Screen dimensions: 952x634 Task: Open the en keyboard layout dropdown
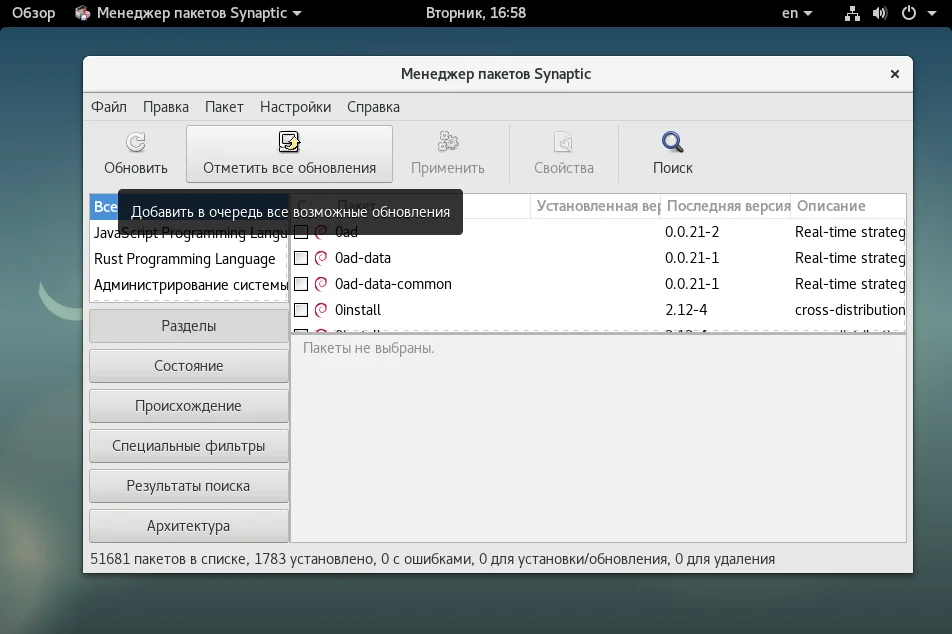[797, 13]
